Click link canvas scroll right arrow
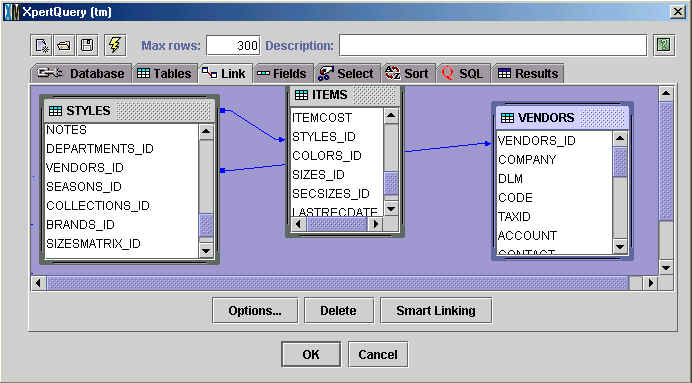 pos(651,283)
